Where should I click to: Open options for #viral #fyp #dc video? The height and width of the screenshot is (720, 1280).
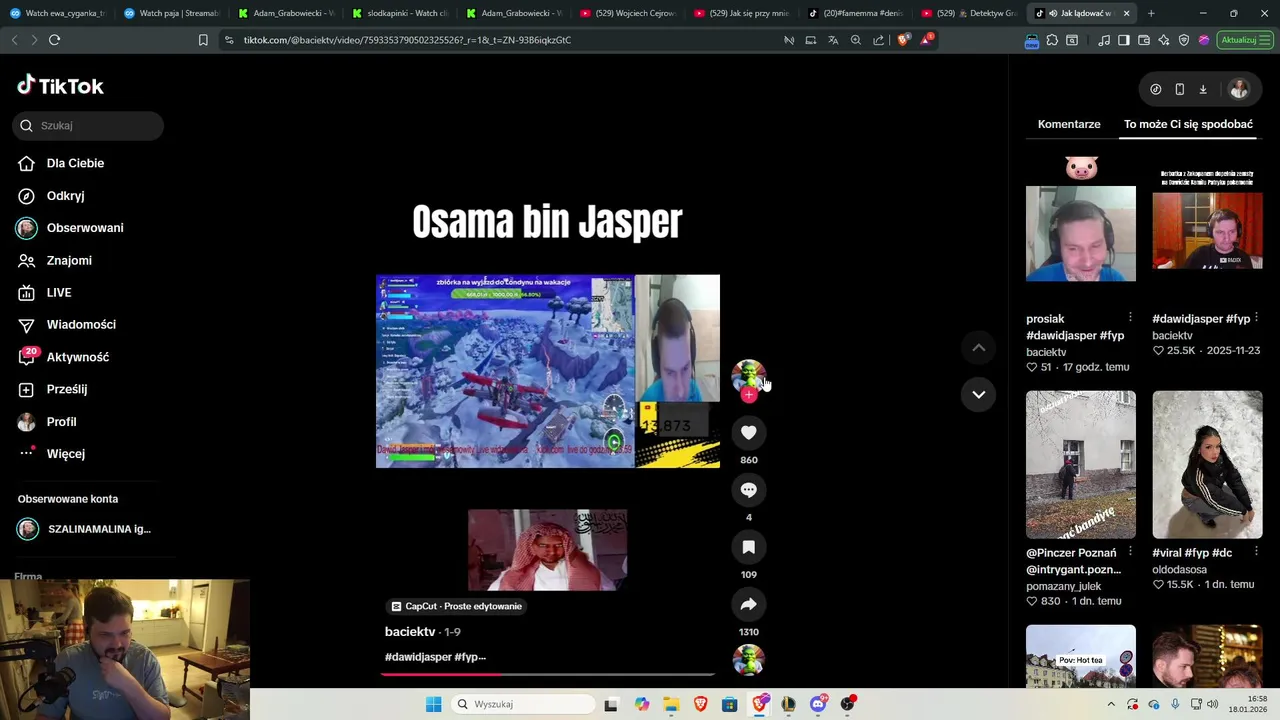(1256, 552)
